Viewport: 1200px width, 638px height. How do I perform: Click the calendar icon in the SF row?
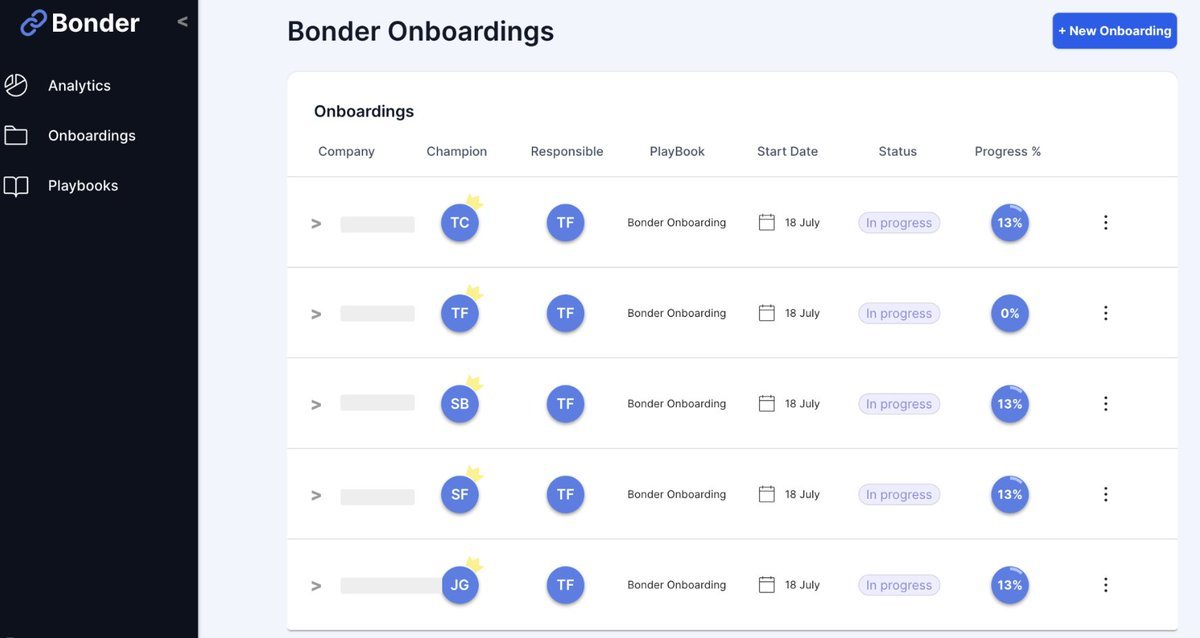[767, 494]
